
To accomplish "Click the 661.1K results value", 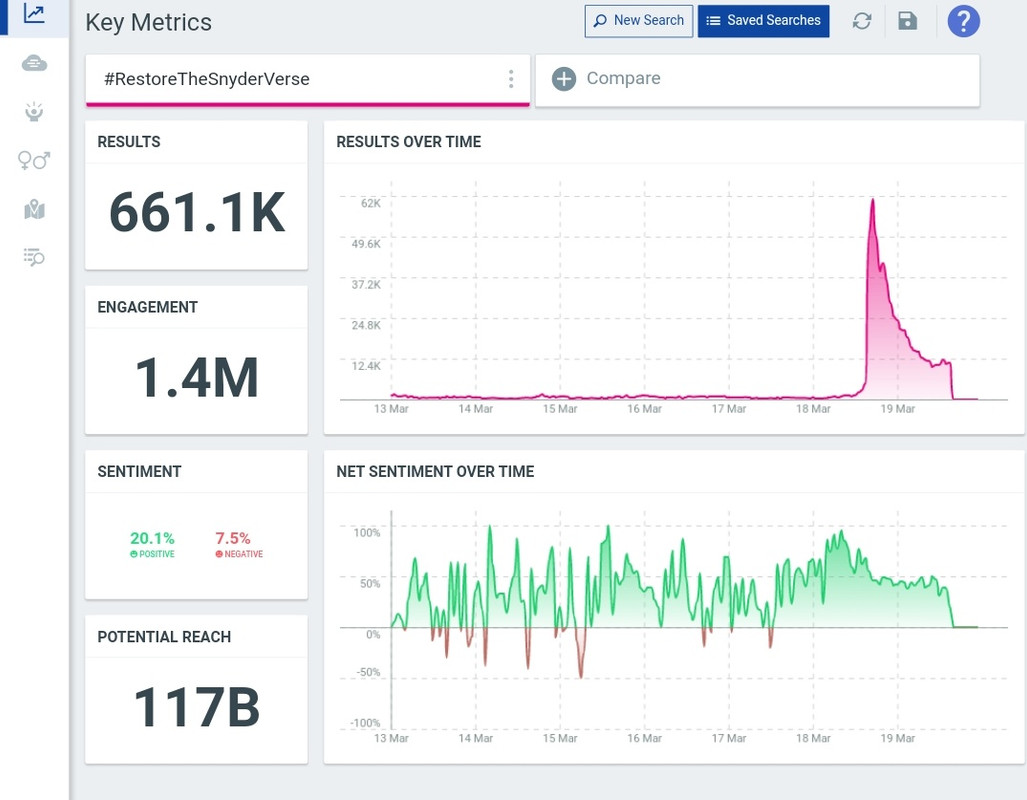I will click(197, 212).
